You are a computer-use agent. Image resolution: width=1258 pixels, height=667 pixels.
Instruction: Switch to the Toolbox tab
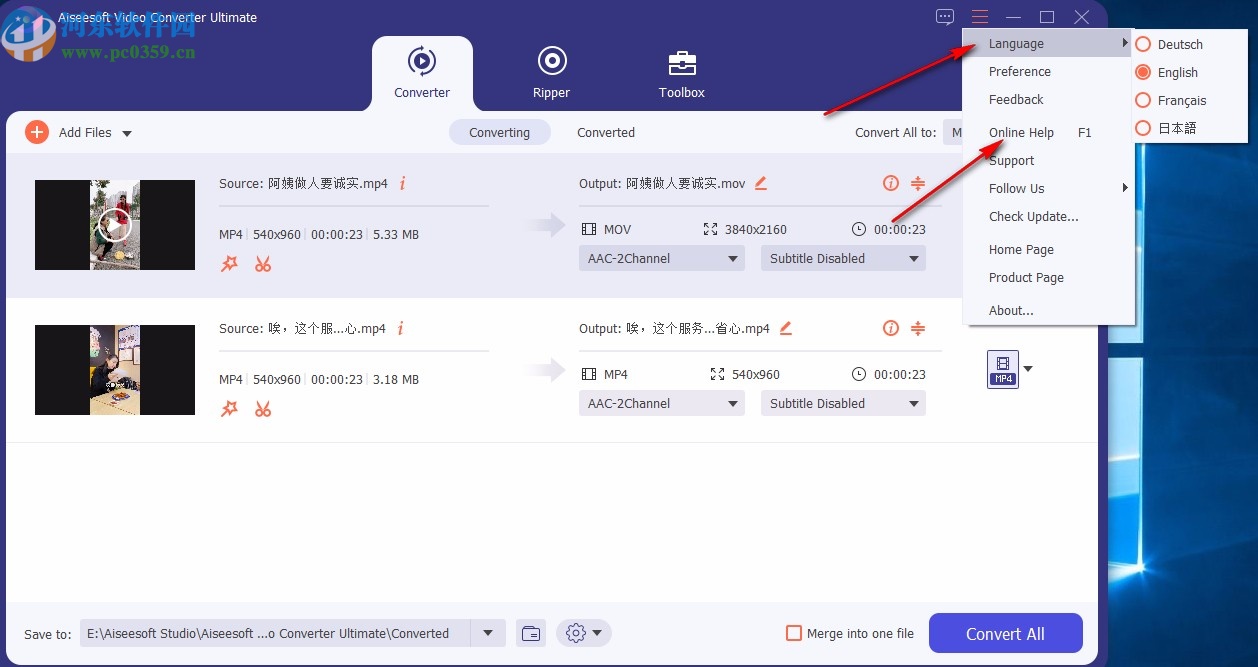(681, 72)
